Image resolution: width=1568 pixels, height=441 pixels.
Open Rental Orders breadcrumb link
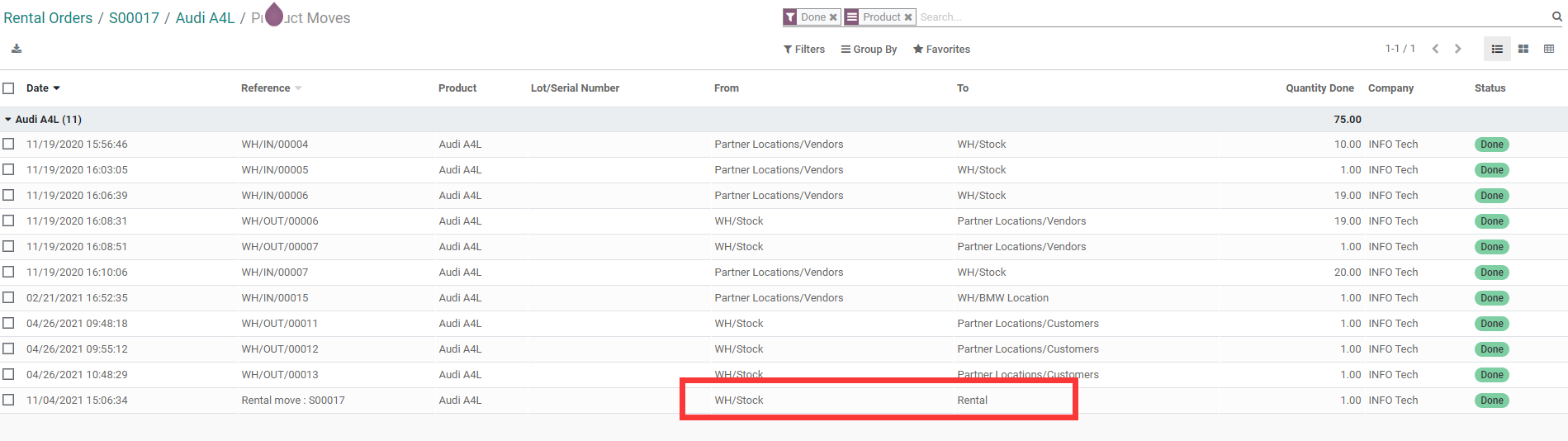[x=48, y=18]
